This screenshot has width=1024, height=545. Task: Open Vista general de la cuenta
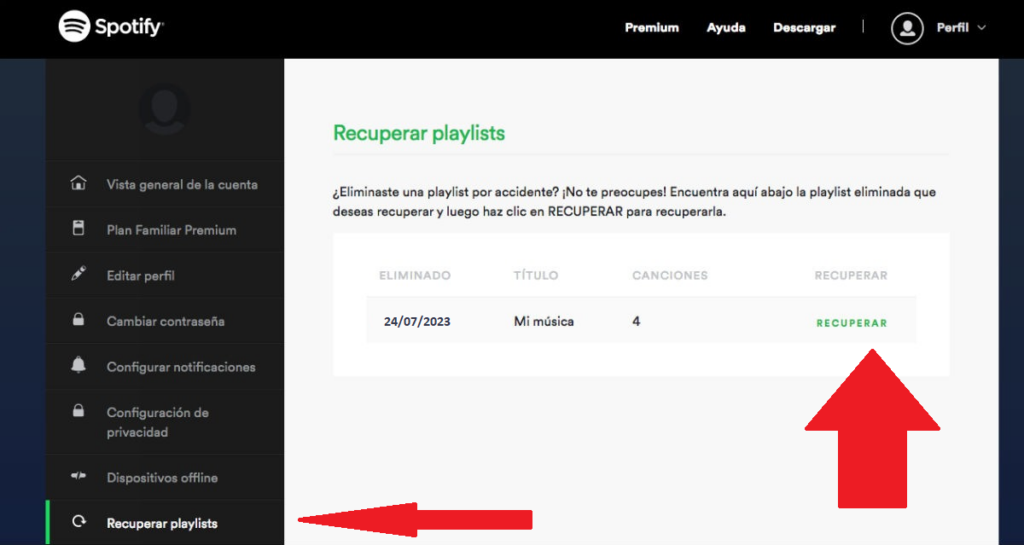tap(182, 185)
